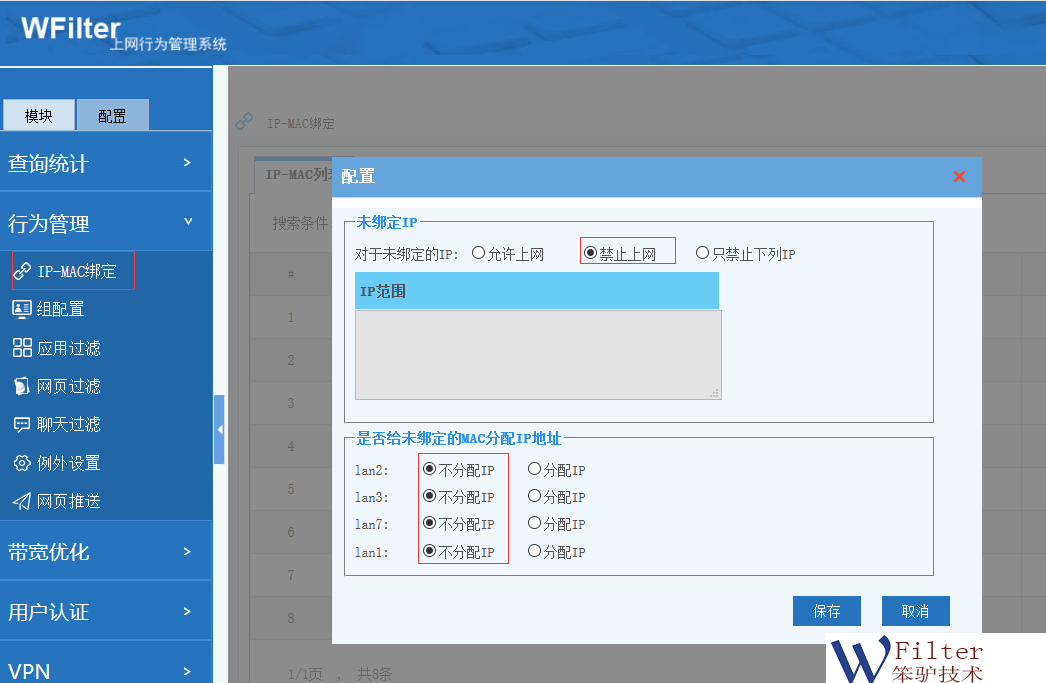Select the 允许上网 radio option
Viewport: 1046px width, 683px height.
(479, 254)
